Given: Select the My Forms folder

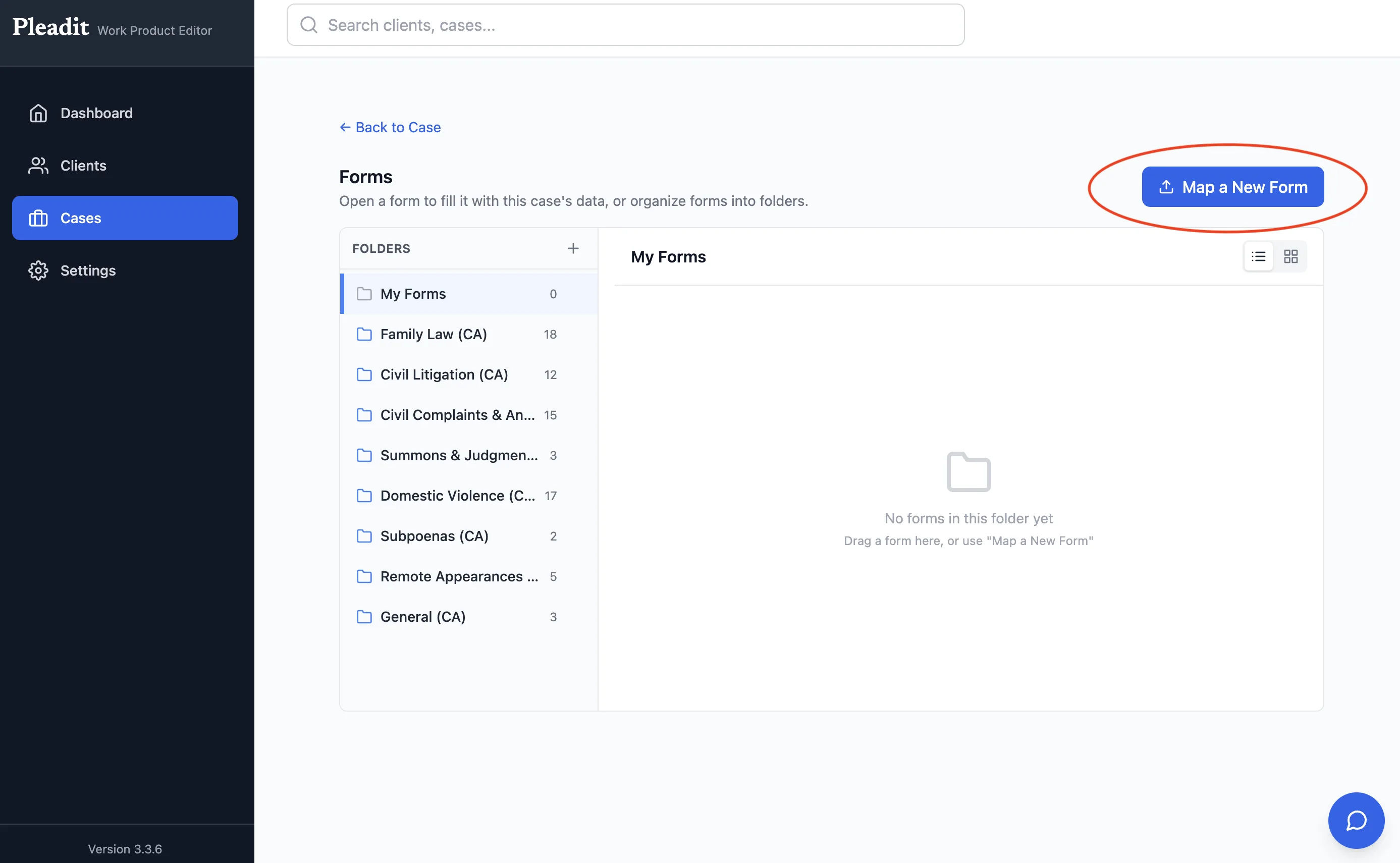Looking at the screenshot, I should pos(469,294).
